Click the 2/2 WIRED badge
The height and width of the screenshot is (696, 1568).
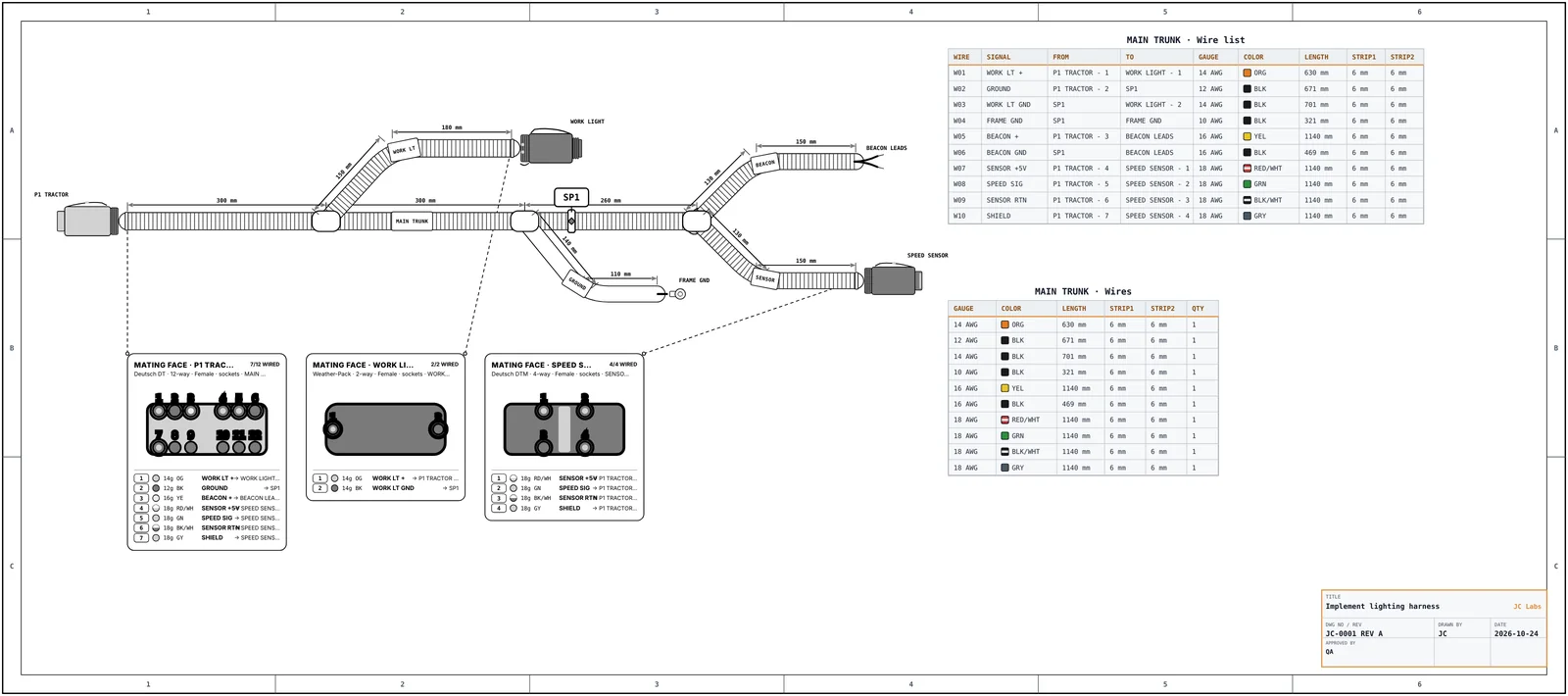(x=445, y=365)
